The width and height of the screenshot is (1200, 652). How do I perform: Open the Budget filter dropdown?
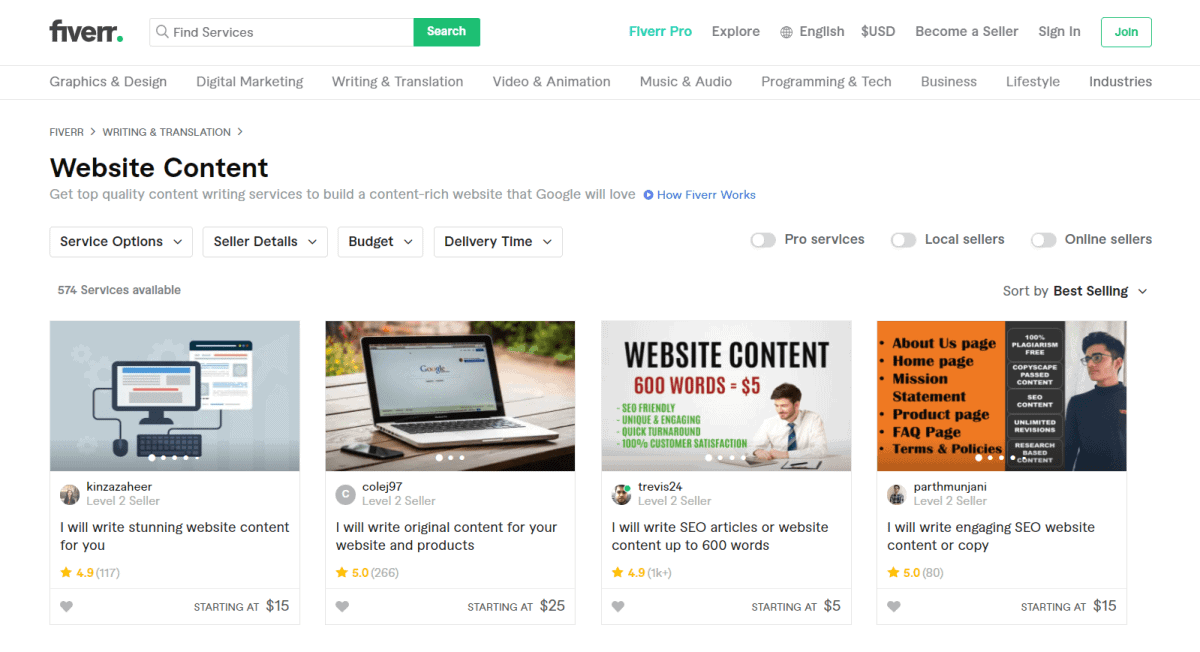(x=380, y=242)
